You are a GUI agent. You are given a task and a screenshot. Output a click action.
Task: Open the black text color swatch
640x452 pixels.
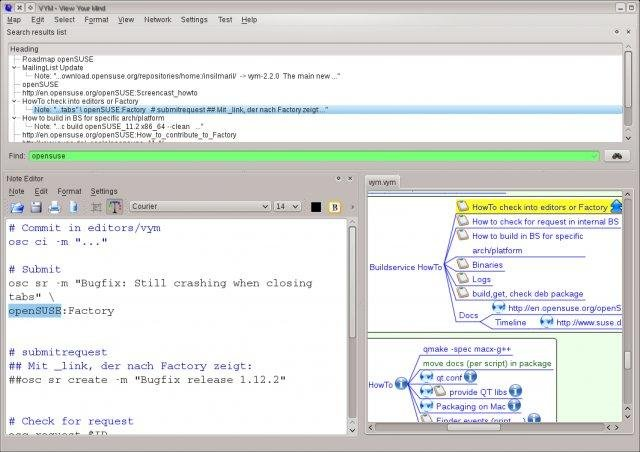(316, 207)
